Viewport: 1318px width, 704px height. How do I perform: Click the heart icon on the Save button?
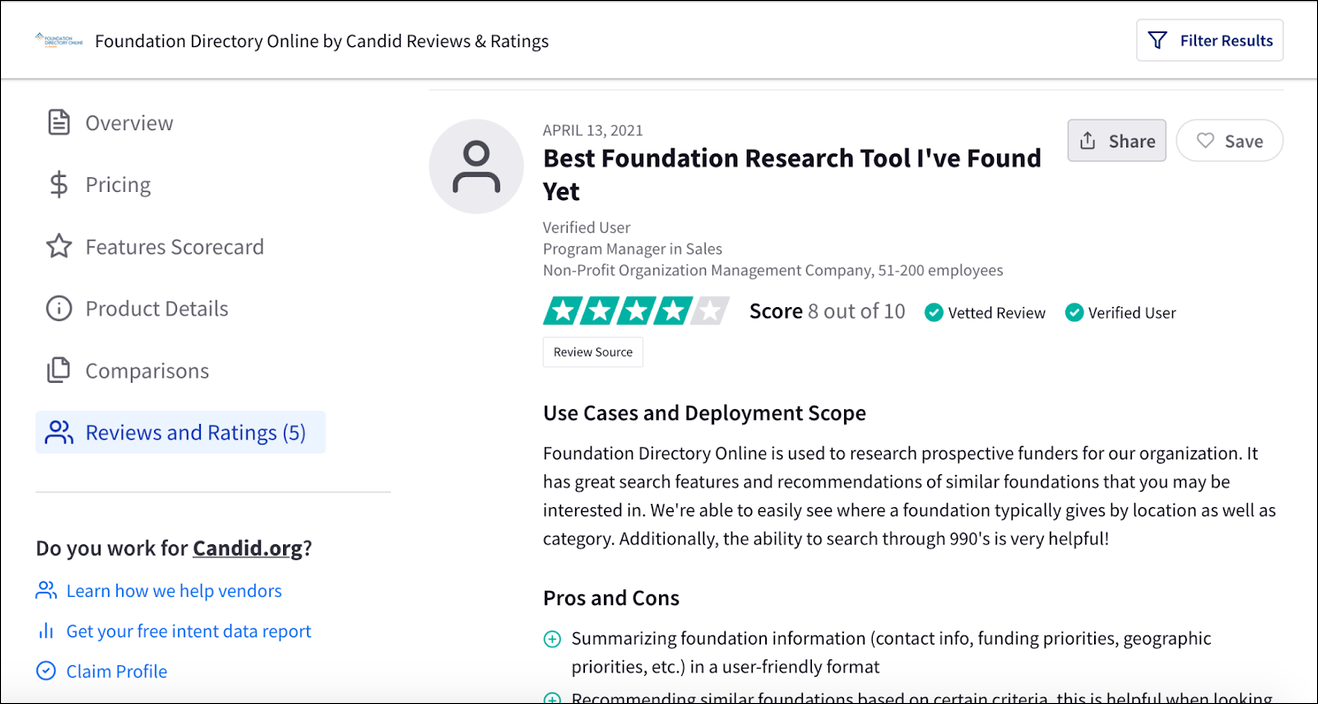pos(1206,140)
